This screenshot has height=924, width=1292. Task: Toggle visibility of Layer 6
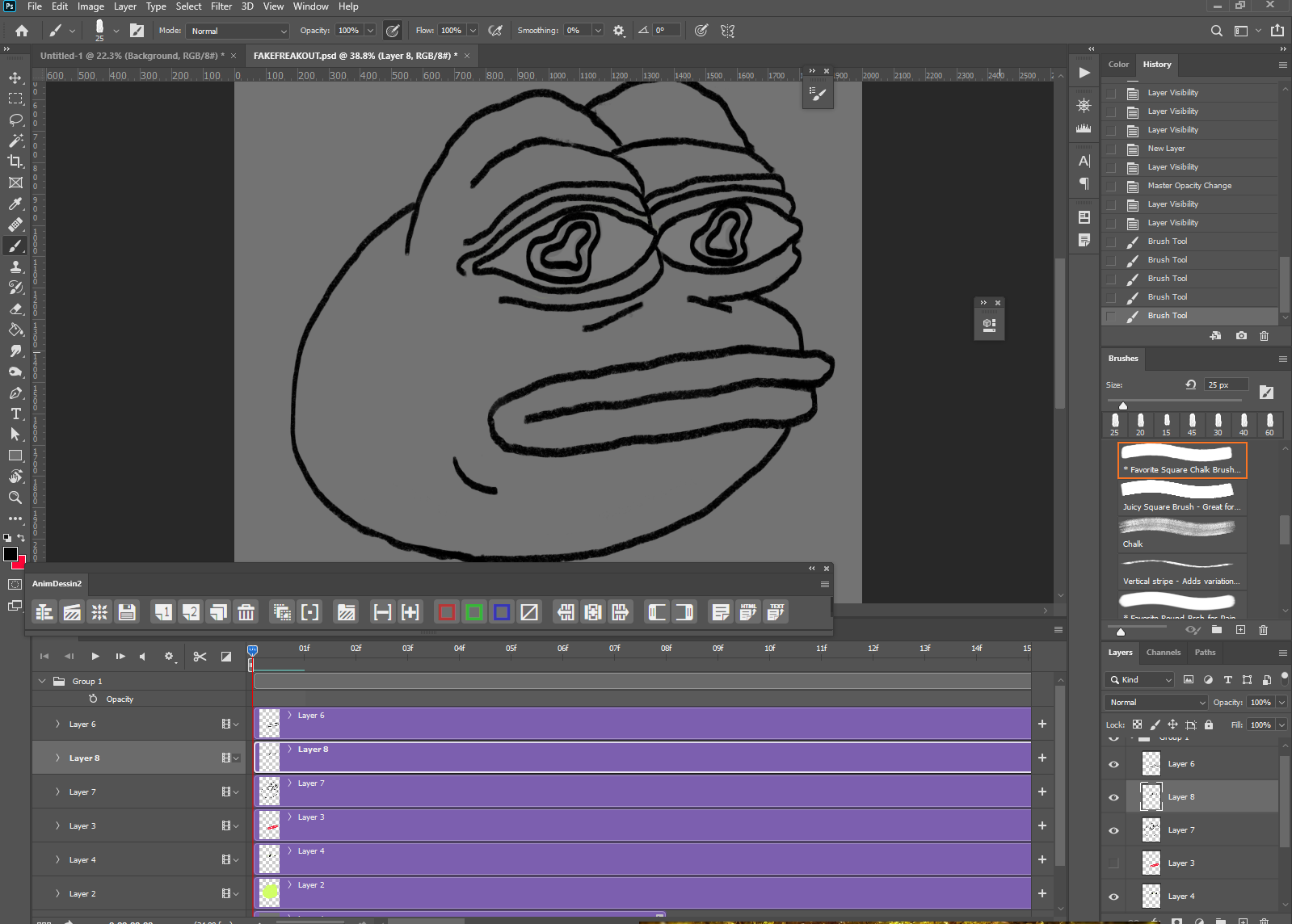tap(1113, 764)
